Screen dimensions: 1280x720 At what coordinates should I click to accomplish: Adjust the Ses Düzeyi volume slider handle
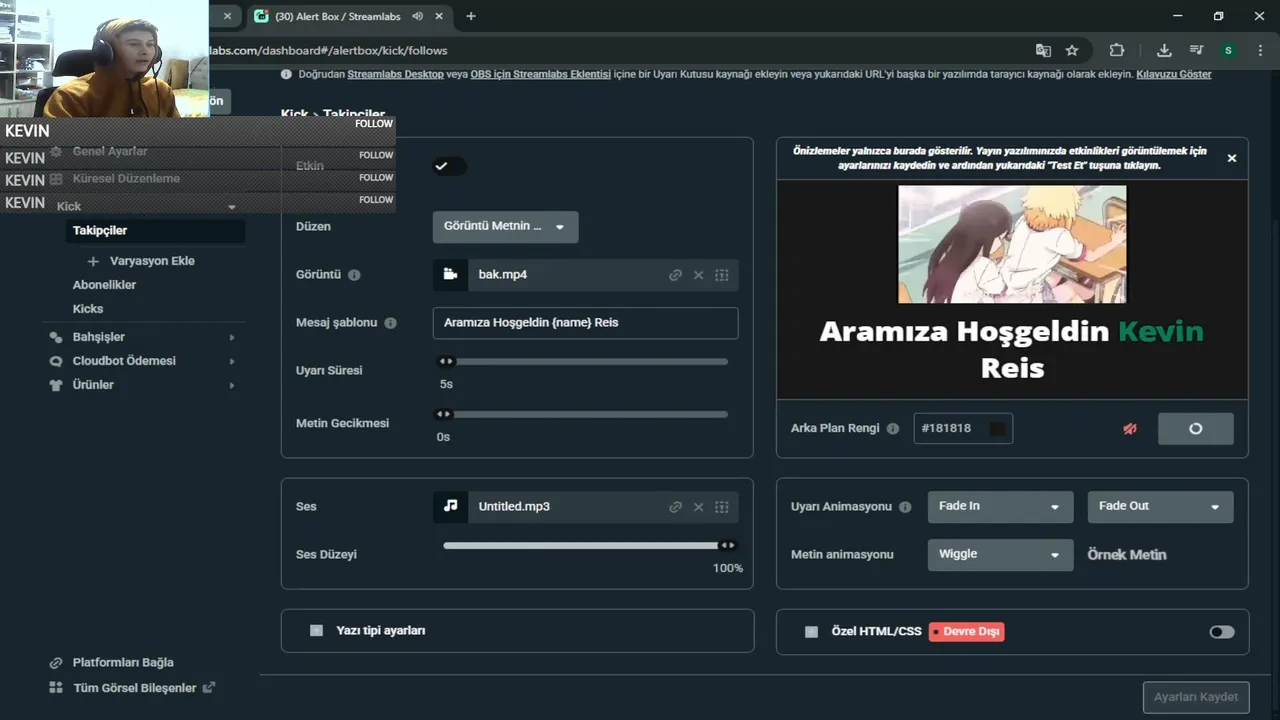click(728, 546)
